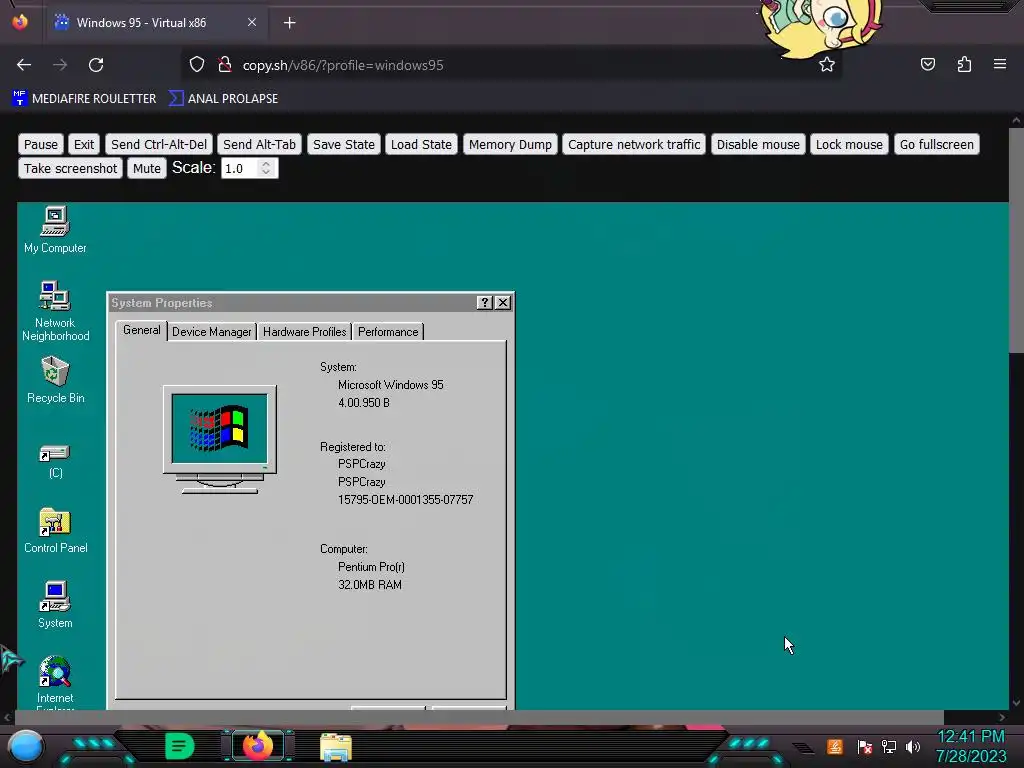Select the Windows 95 - Virtual x86 browser tab
The height and width of the screenshot is (768, 1024).
[155, 23]
